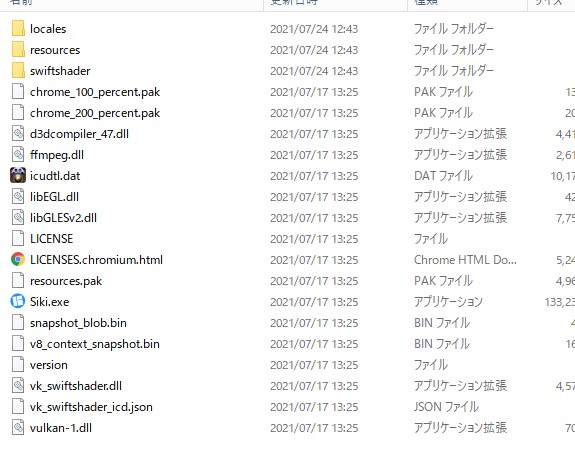The width and height of the screenshot is (575, 456).
Task: Select v8_context_snapshot.bin in the list
Action: pyautogui.click(x=95, y=344)
